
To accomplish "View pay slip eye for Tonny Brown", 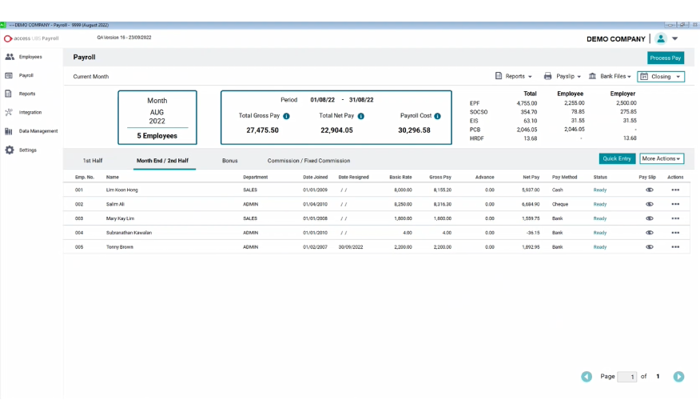I will tap(649, 245).
